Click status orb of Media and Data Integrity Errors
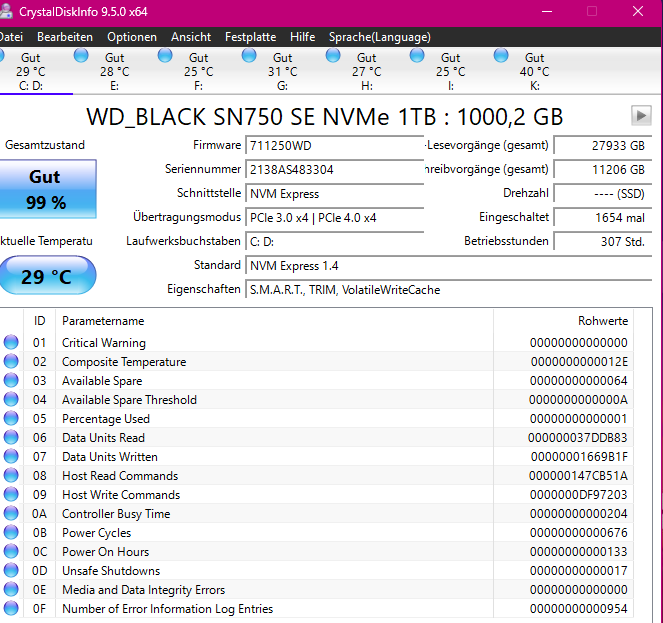 point(11,590)
